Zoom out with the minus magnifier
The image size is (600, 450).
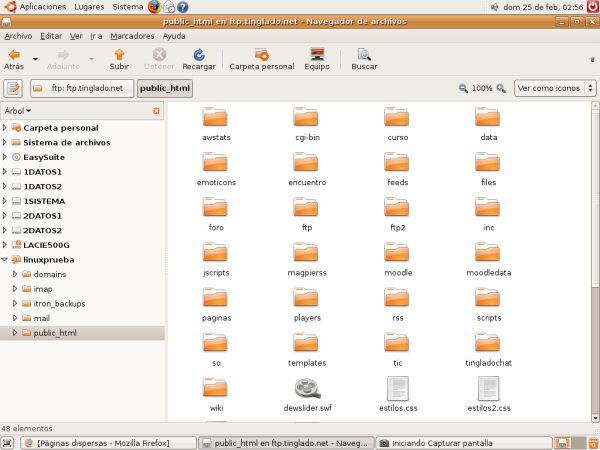click(463, 88)
